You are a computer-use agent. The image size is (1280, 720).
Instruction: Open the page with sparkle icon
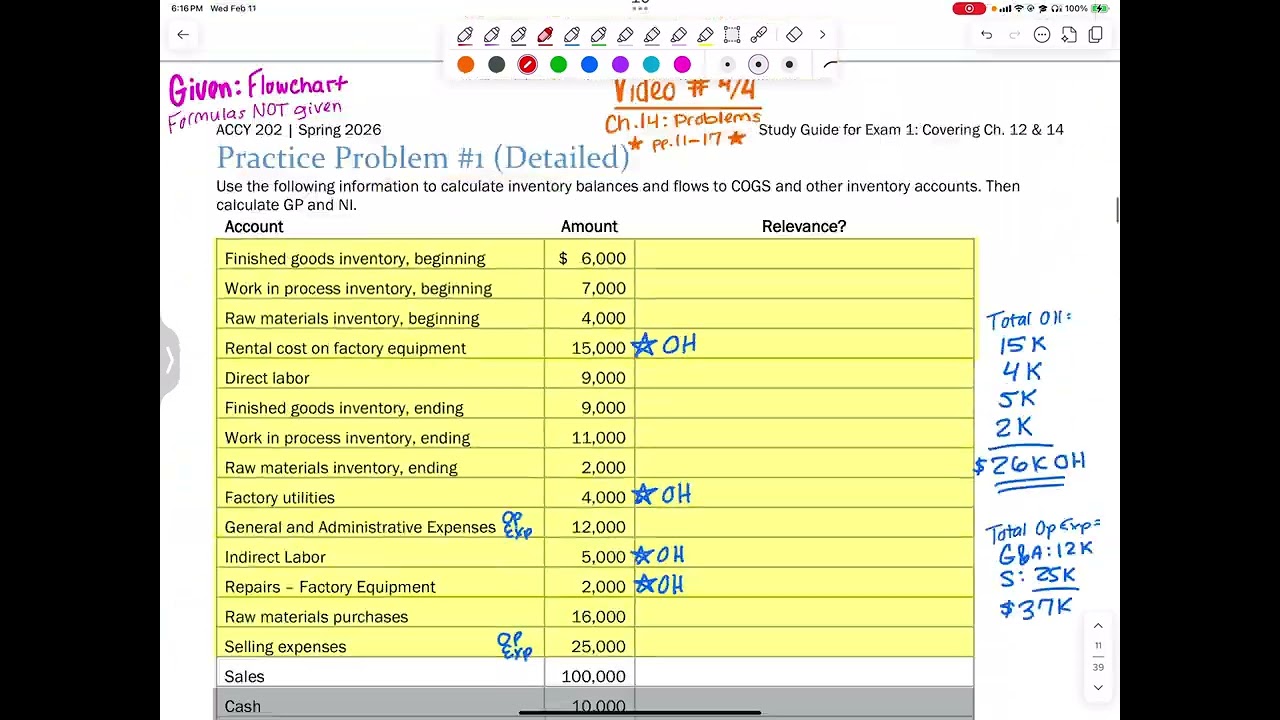[x=1069, y=35]
